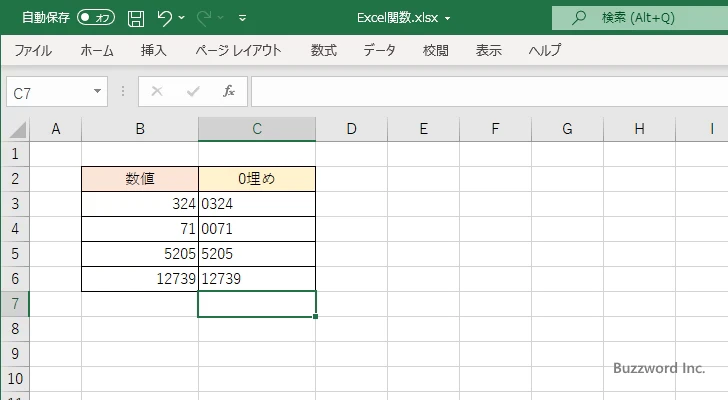Image resolution: width=728 pixels, height=400 pixels.
Task: Click the formula bar resize dots handle
Action: tap(123, 91)
